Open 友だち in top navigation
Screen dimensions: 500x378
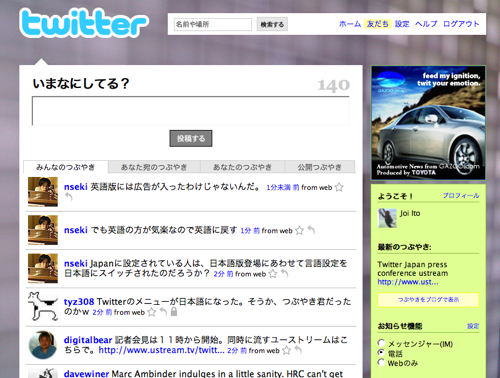378,24
